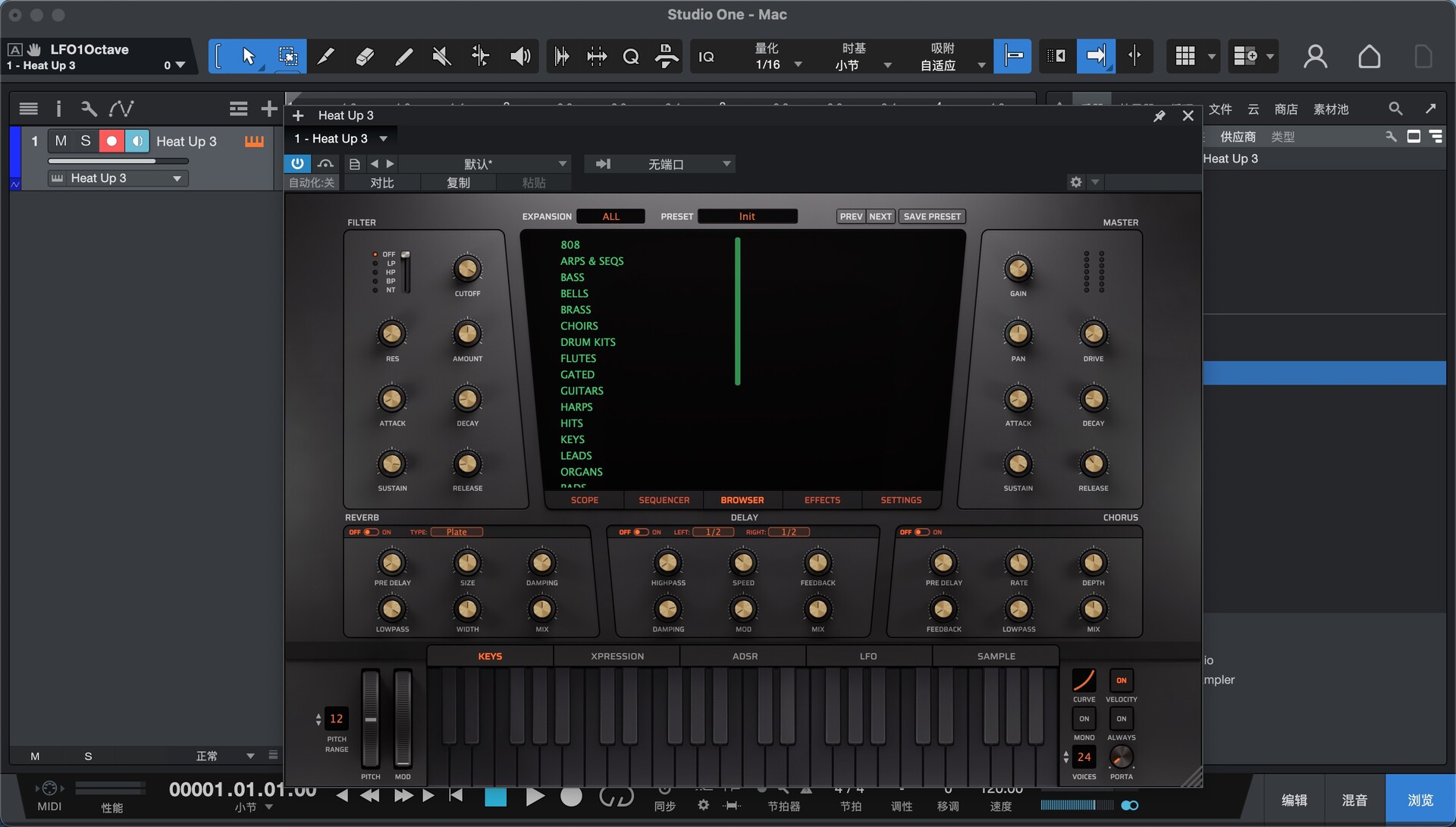1456x827 pixels.
Task: Select the Arrow tool in toolbar
Action: tap(249, 56)
